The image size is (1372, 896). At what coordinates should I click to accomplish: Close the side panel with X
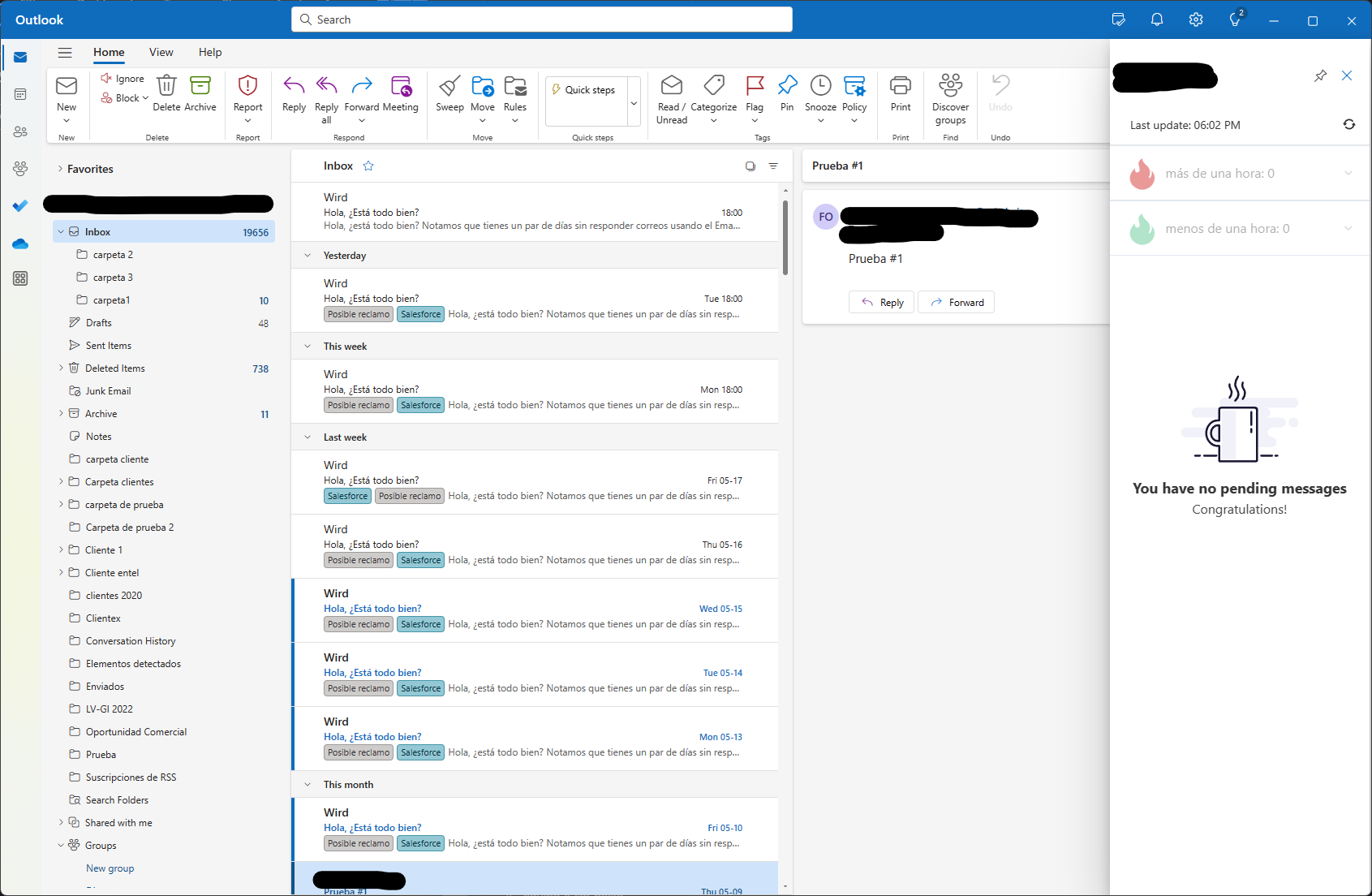coord(1347,75)
